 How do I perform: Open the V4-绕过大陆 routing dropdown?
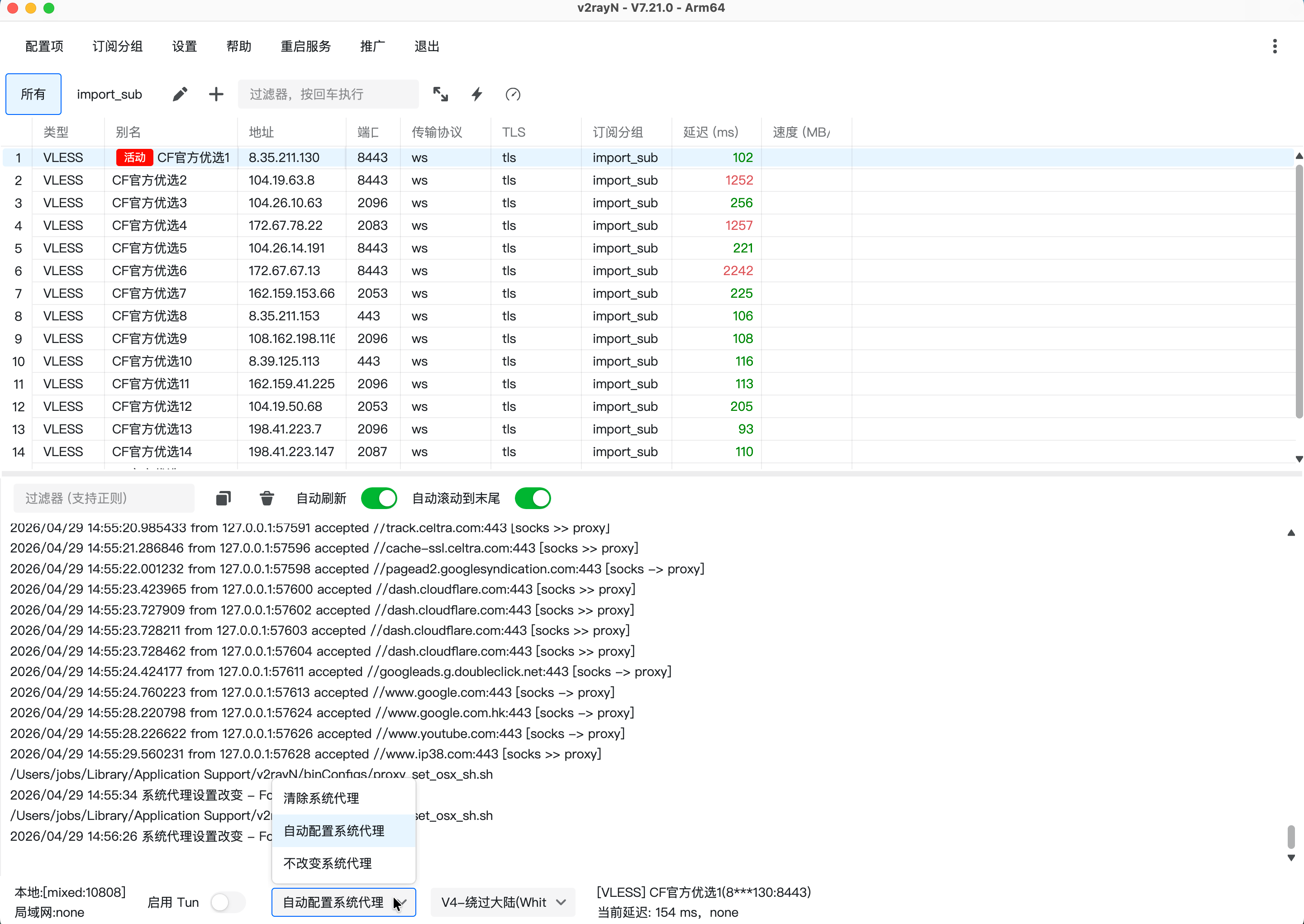(503, 902)
